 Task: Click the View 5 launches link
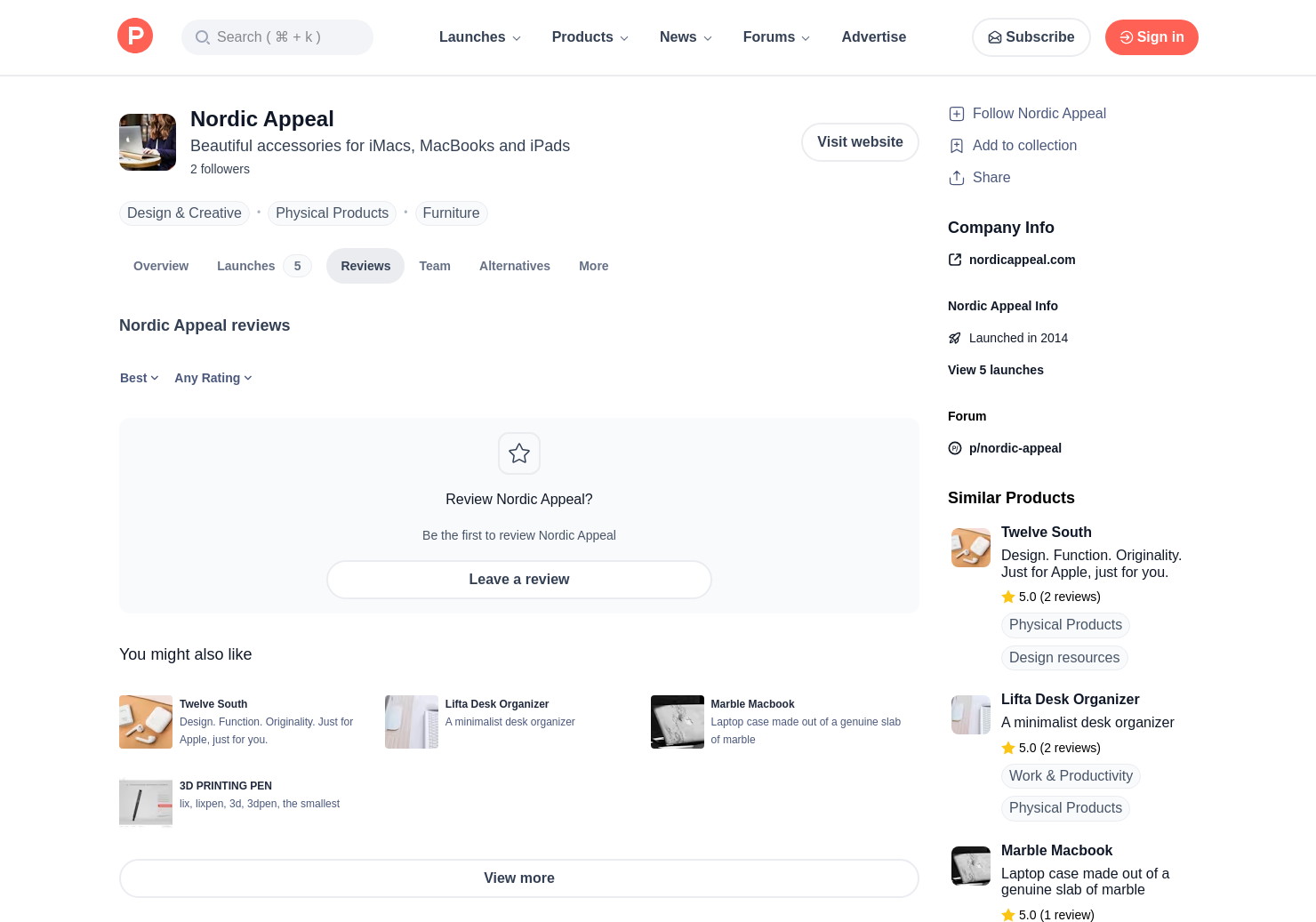coord(996,370)
